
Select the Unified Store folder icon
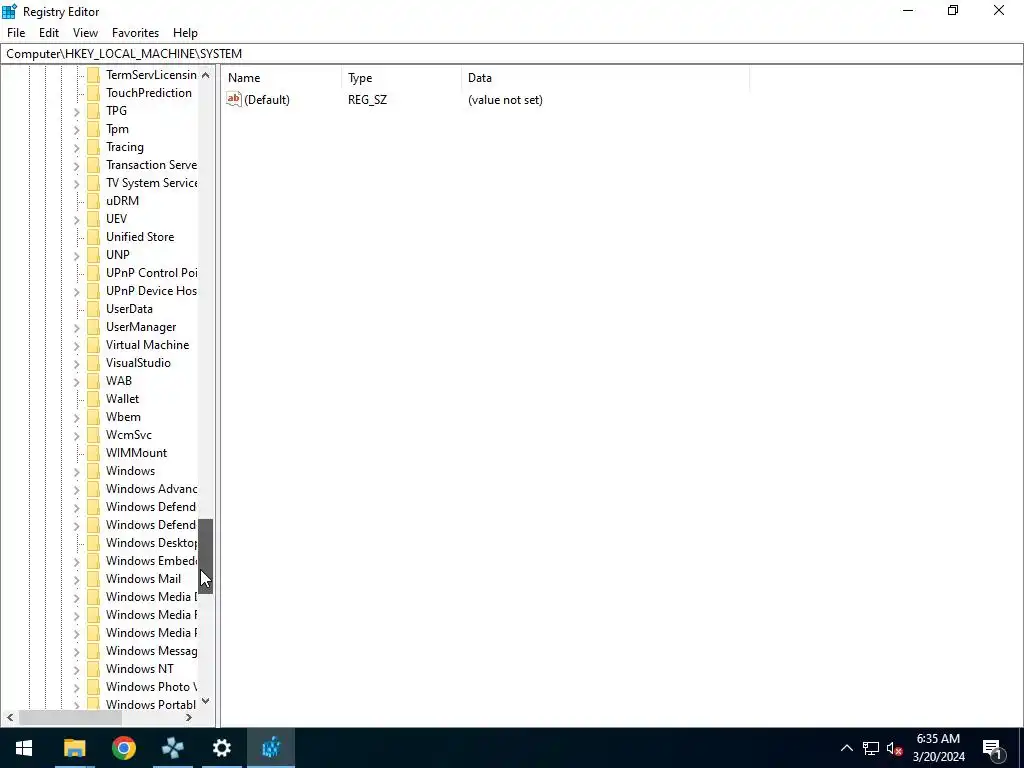tap(93, 236)
